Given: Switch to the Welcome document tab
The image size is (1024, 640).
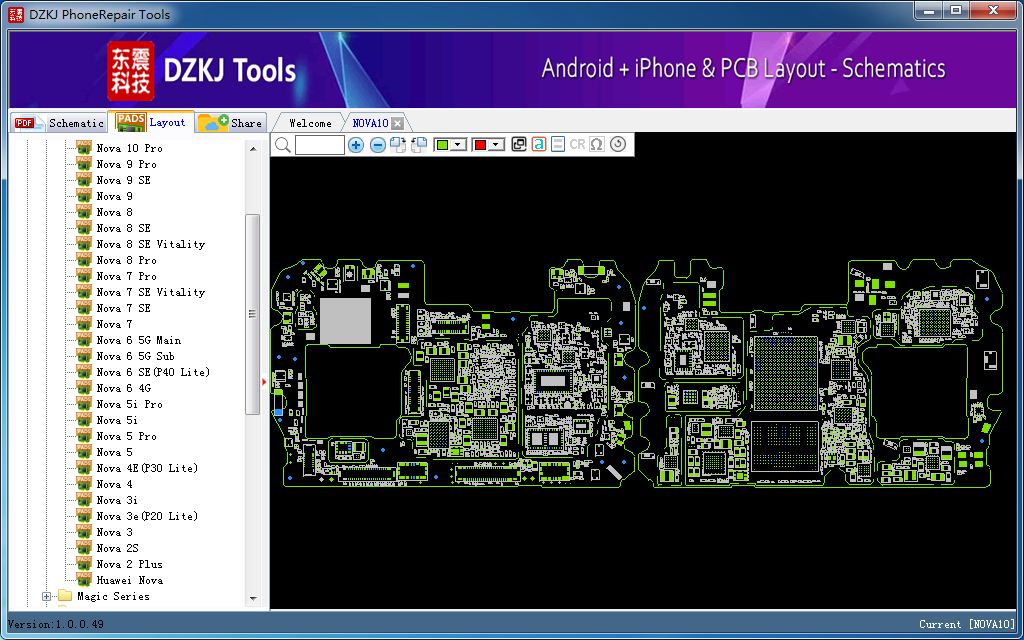Looking at the screenshot, I should tap(310, 123).
